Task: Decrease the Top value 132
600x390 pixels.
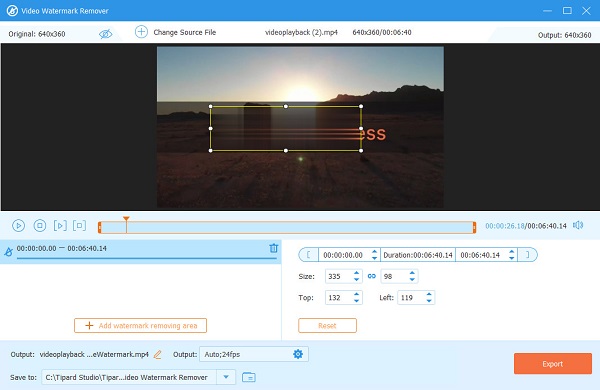Action: pyautogui.click(x=356, y=301)
